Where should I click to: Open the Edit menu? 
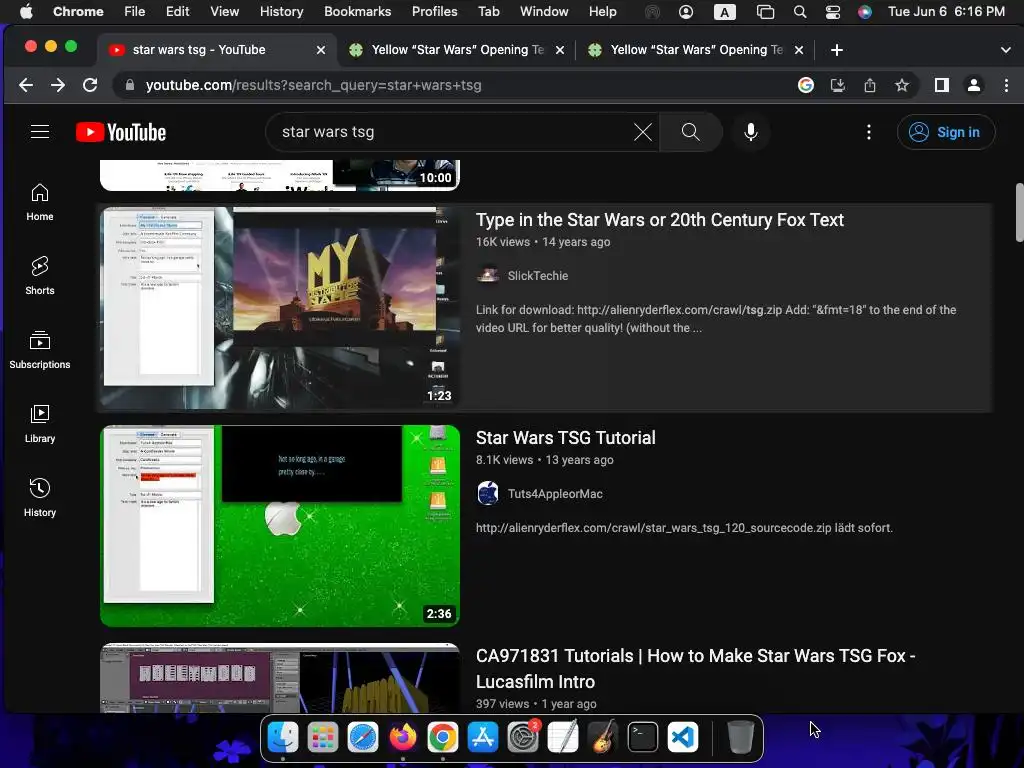pos(177,11)
